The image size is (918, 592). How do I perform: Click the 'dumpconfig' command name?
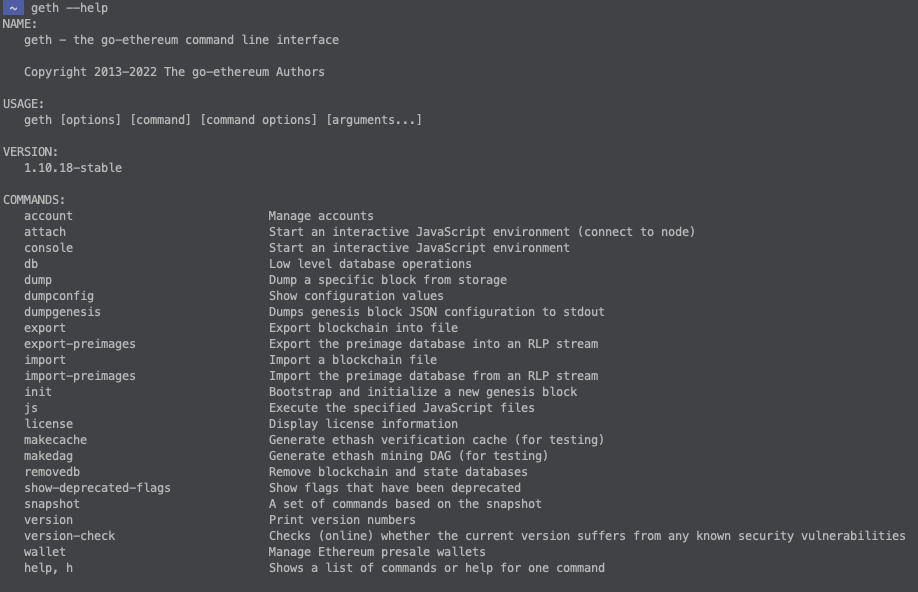pos(59,296)
